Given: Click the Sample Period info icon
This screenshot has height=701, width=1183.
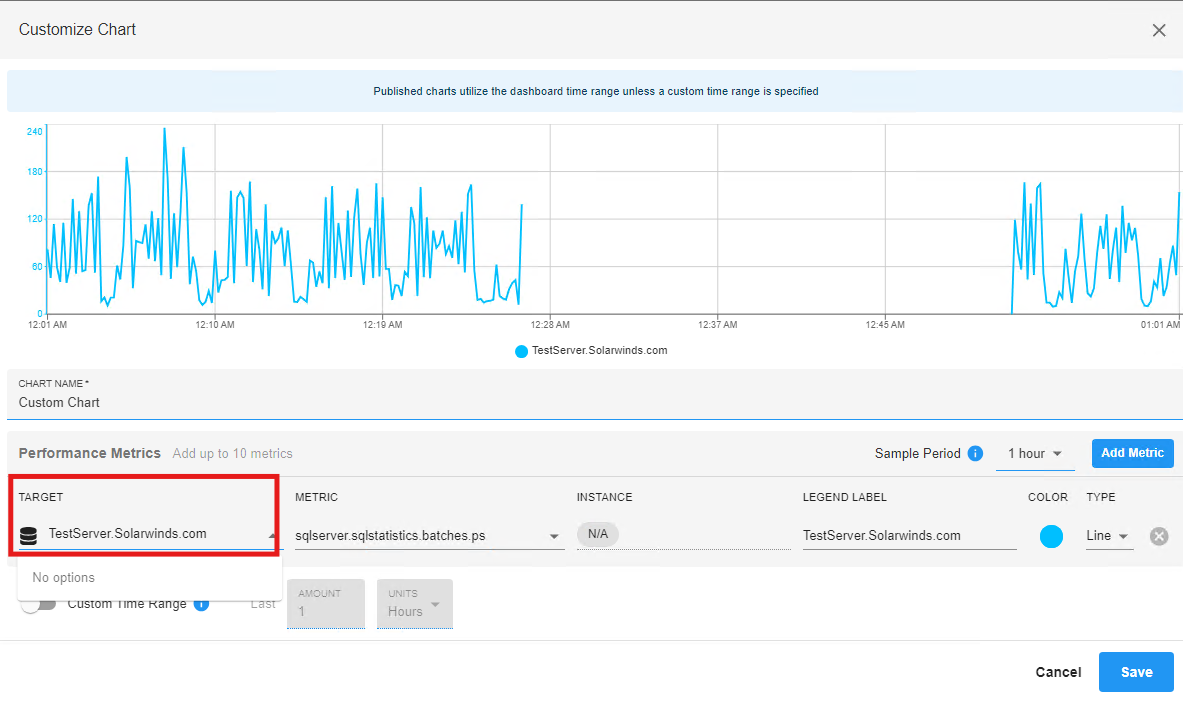Looking at the screenshot, I should [975, 453].
